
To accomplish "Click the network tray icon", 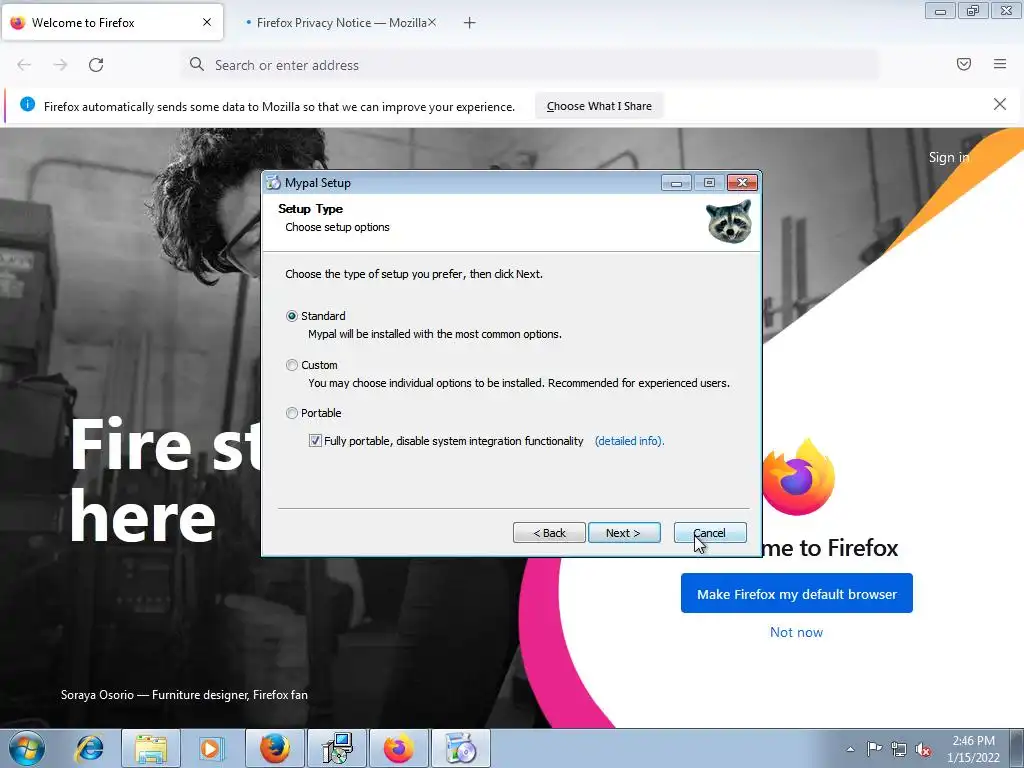I will click(899, 749).
